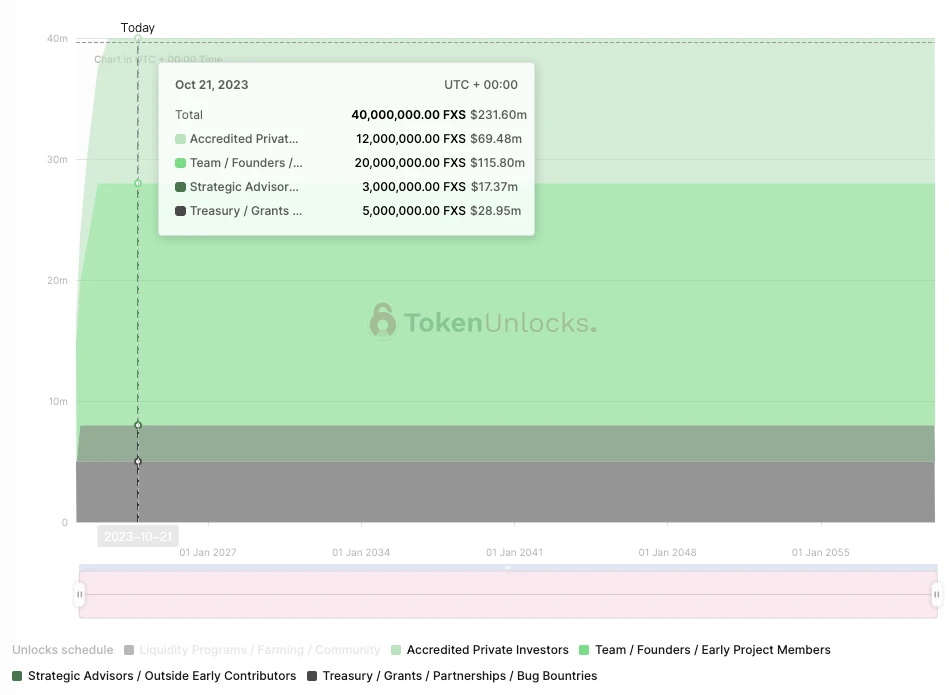Image resolution: width=949 pixels, height=695 pixels.
Task: Click the dark green Strategic Advisors legend square
Action: tap(17, 676)
